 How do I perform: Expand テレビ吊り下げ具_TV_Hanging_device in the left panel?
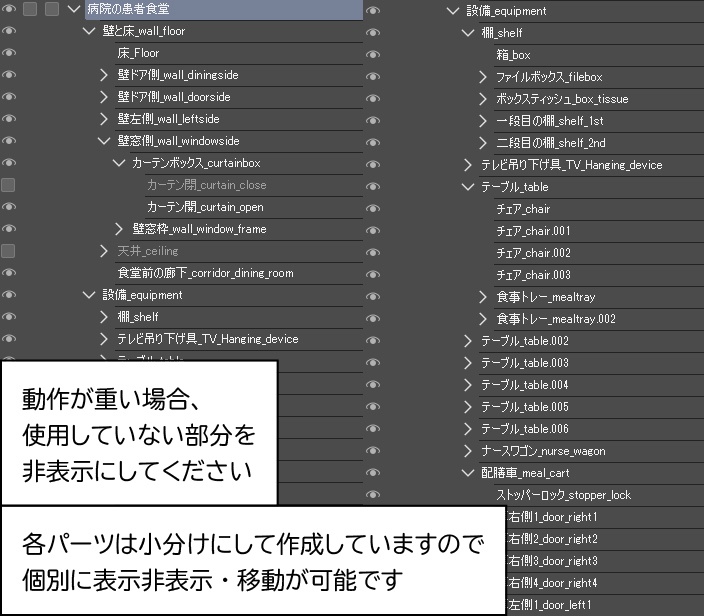point(104,339)
